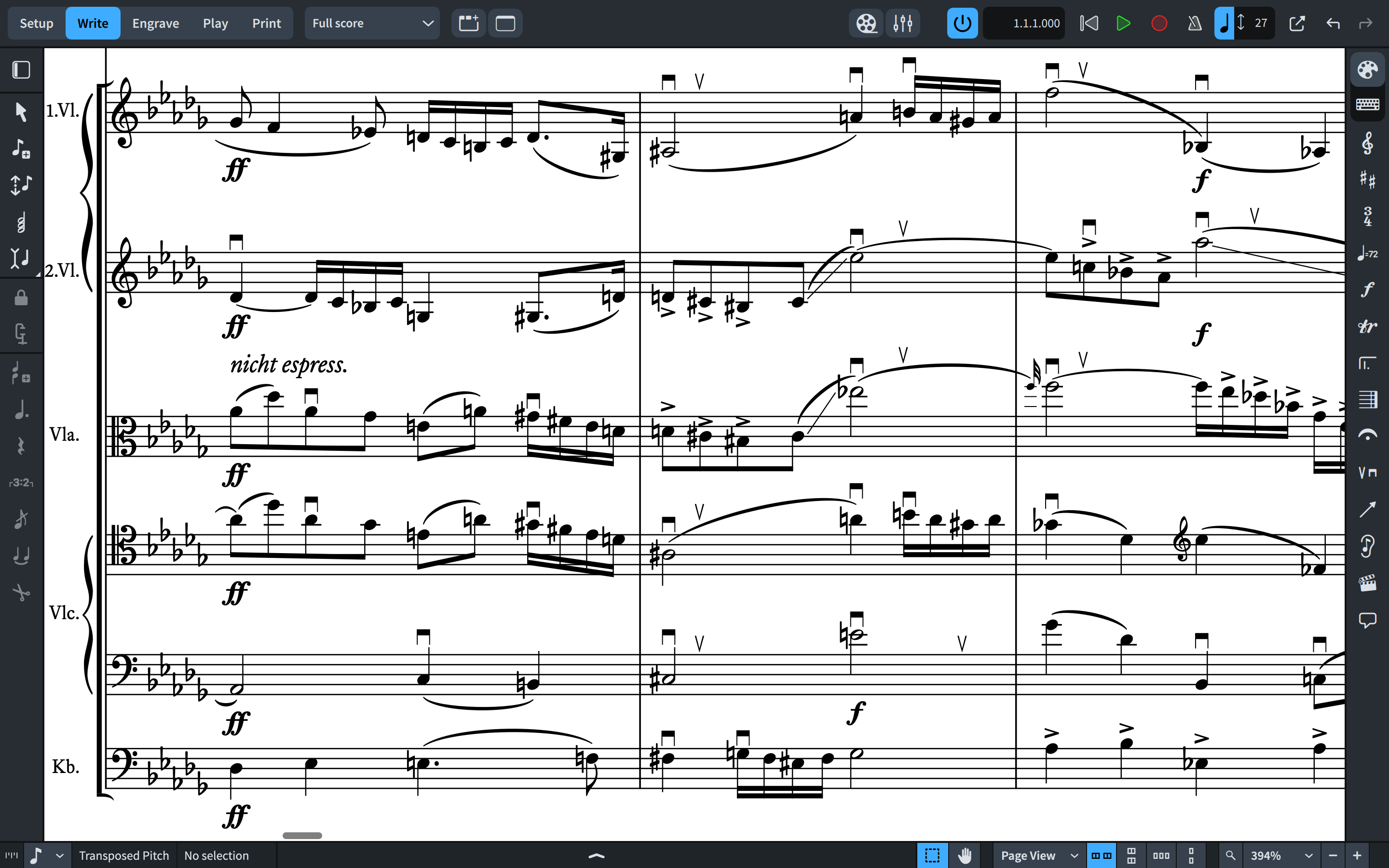The height and width of the screenshot is (868, 1389).
Task: Select the Scissors cut tool
Action: 21,593
